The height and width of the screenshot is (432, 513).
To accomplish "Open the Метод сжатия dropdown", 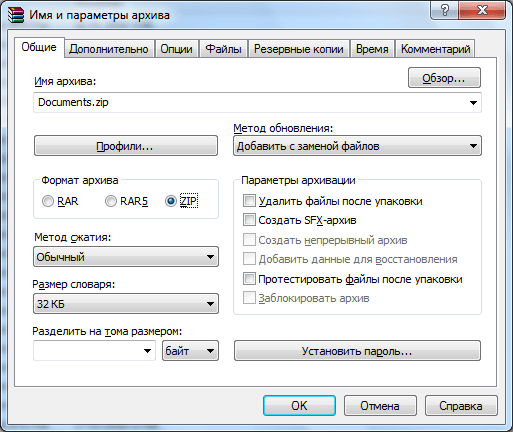I will click(126, 257).
